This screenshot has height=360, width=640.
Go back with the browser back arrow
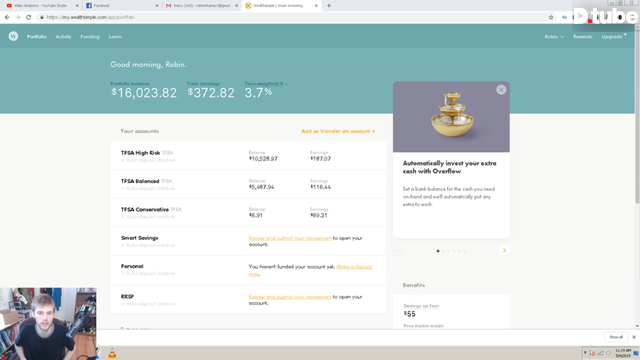[x=7, y=17]
